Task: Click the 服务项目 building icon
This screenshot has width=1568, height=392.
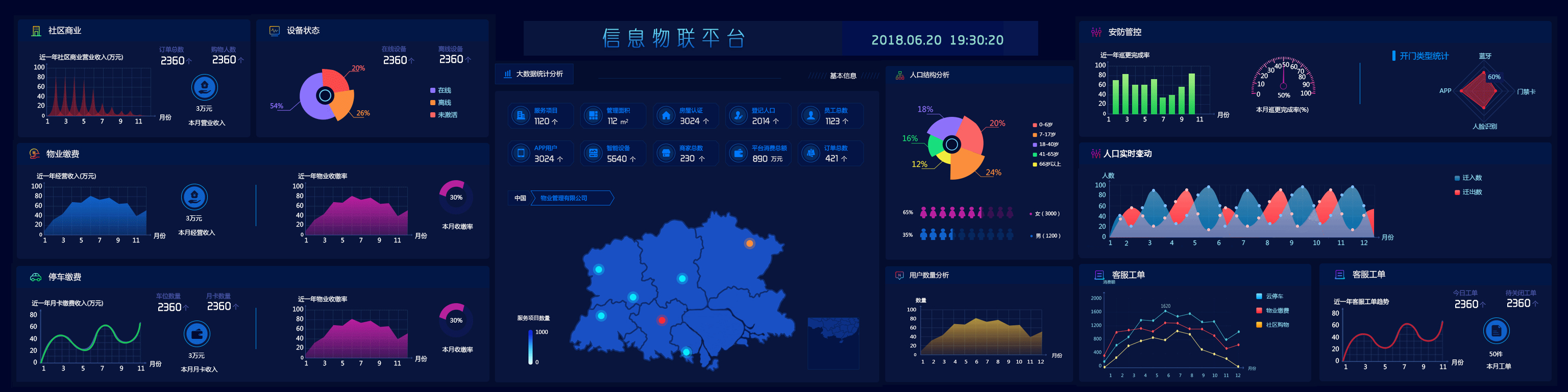Action: click(x=521, y=116)
